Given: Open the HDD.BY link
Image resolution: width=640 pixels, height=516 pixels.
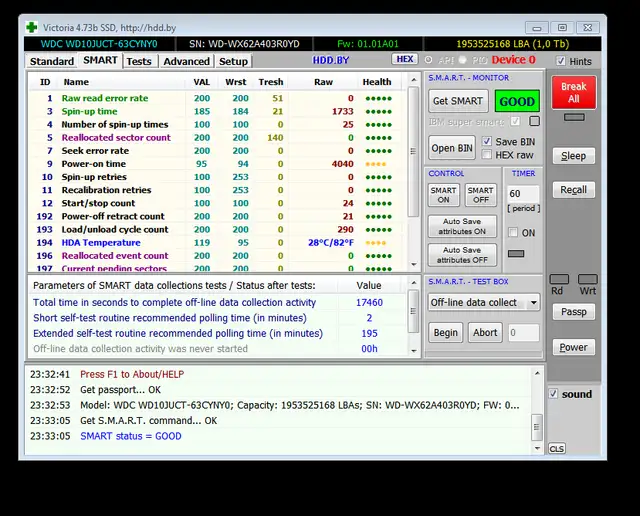Looking at the screenshot, I should pyautogui.click(x=331, y=60).
